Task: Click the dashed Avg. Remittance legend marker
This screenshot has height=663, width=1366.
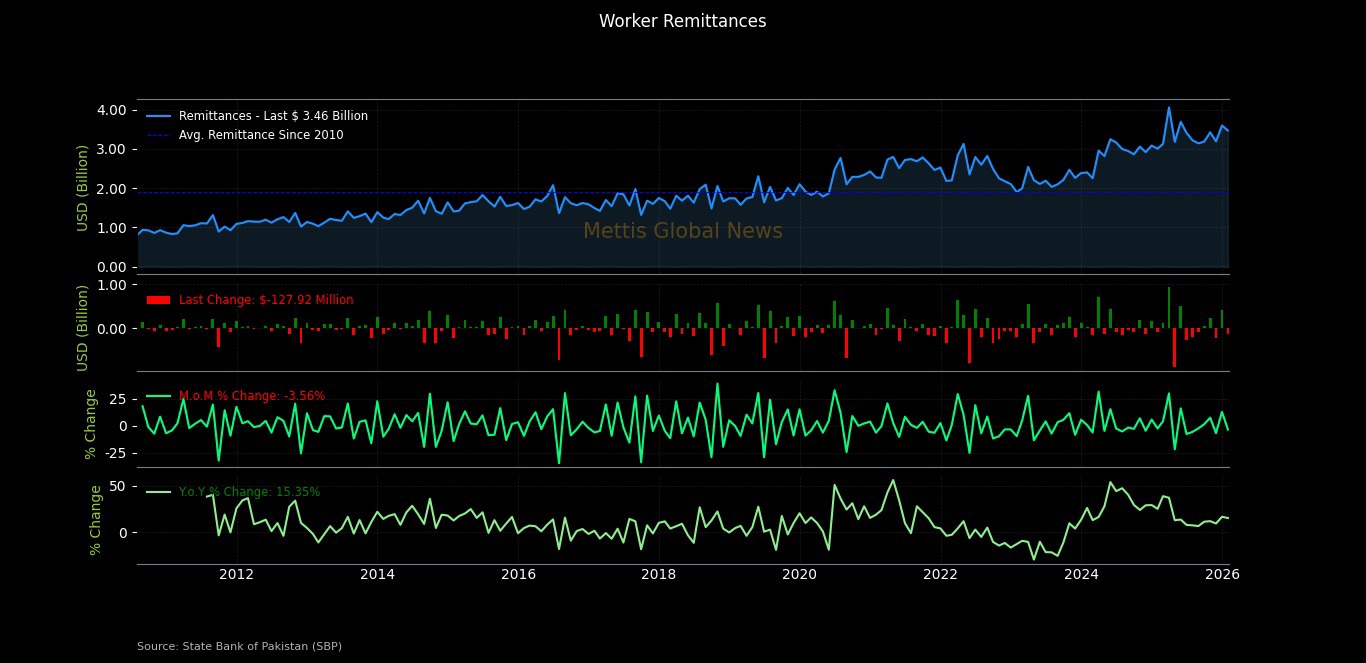Action: coord(159,135)
